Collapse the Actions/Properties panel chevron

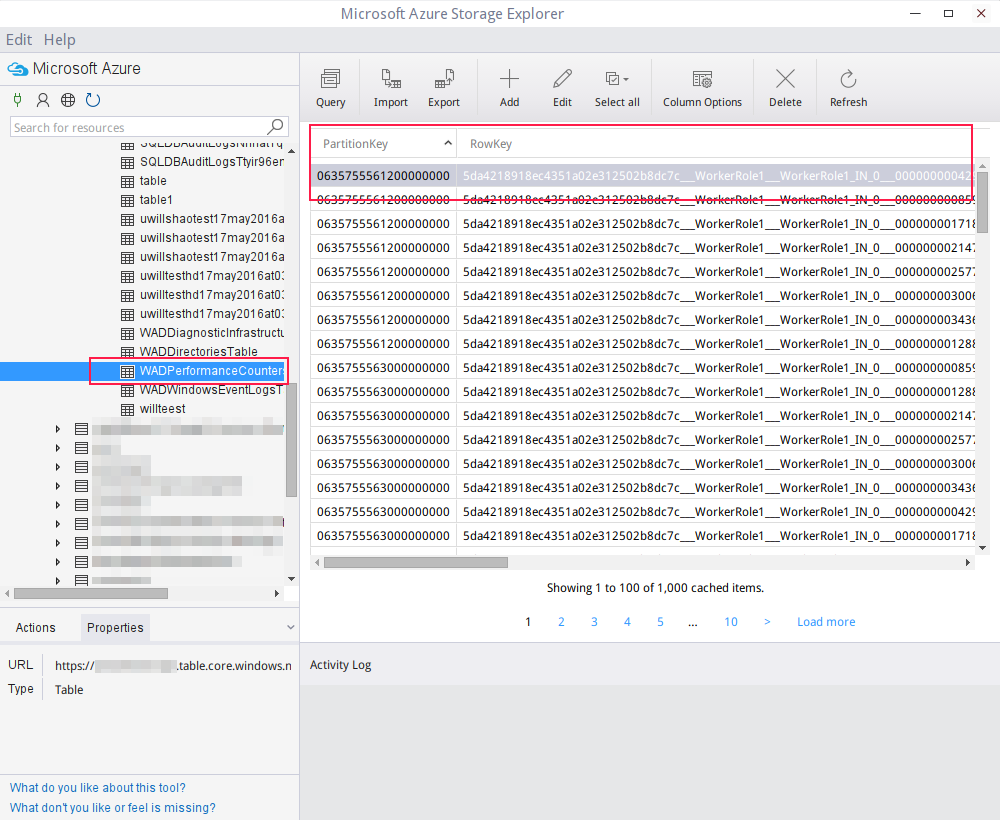[291, 627]
